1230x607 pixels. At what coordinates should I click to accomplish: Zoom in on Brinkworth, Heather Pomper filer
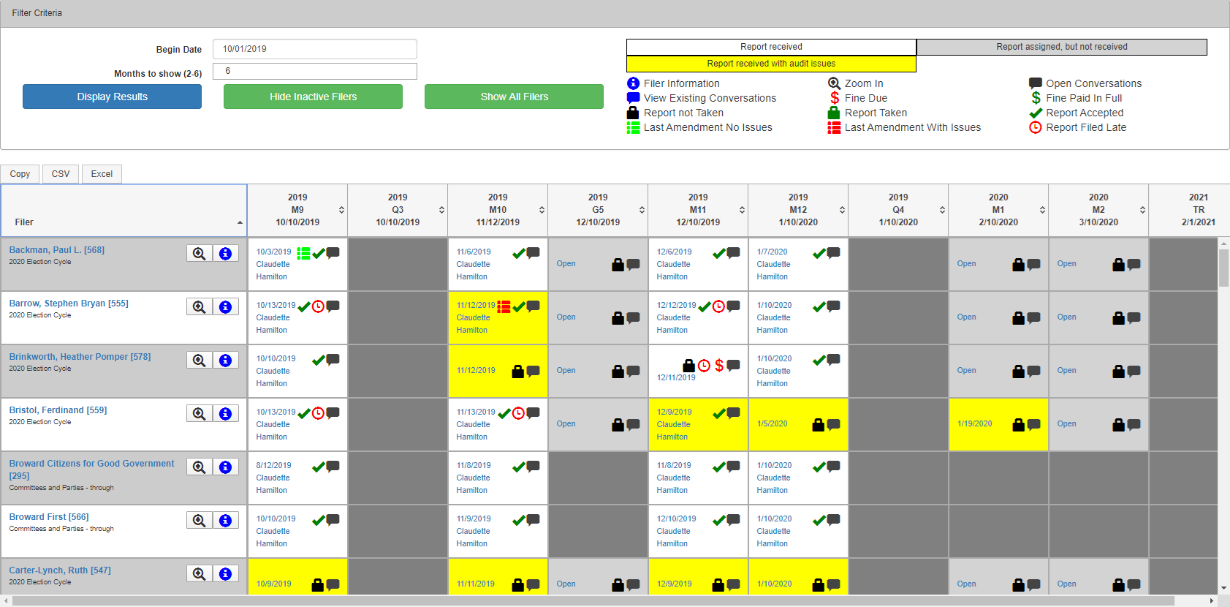(x=199, y=360)
